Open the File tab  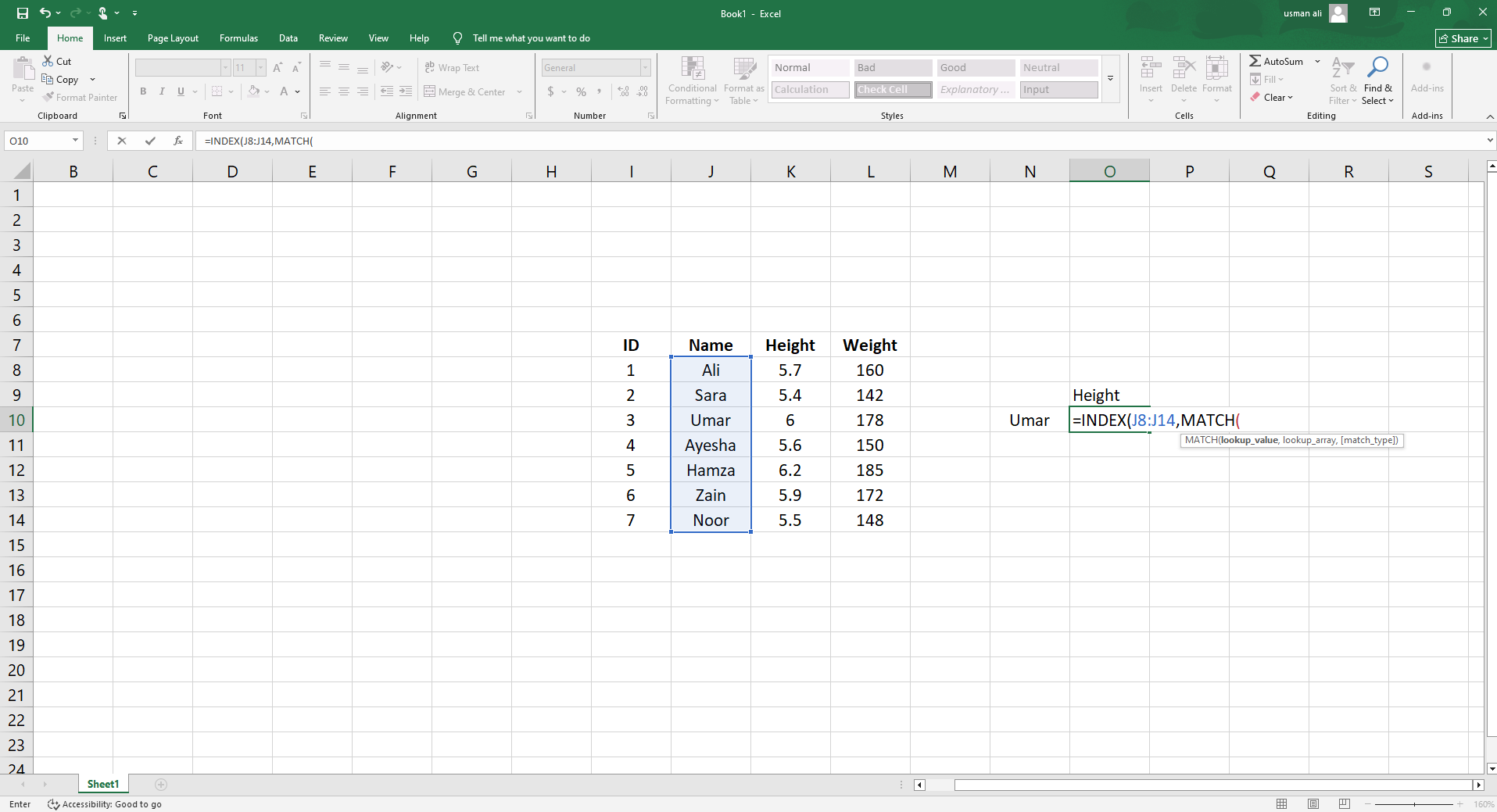point(23,38)
